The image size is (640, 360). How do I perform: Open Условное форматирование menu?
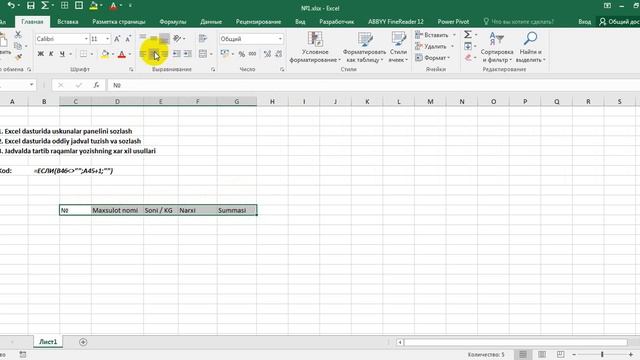315,47
